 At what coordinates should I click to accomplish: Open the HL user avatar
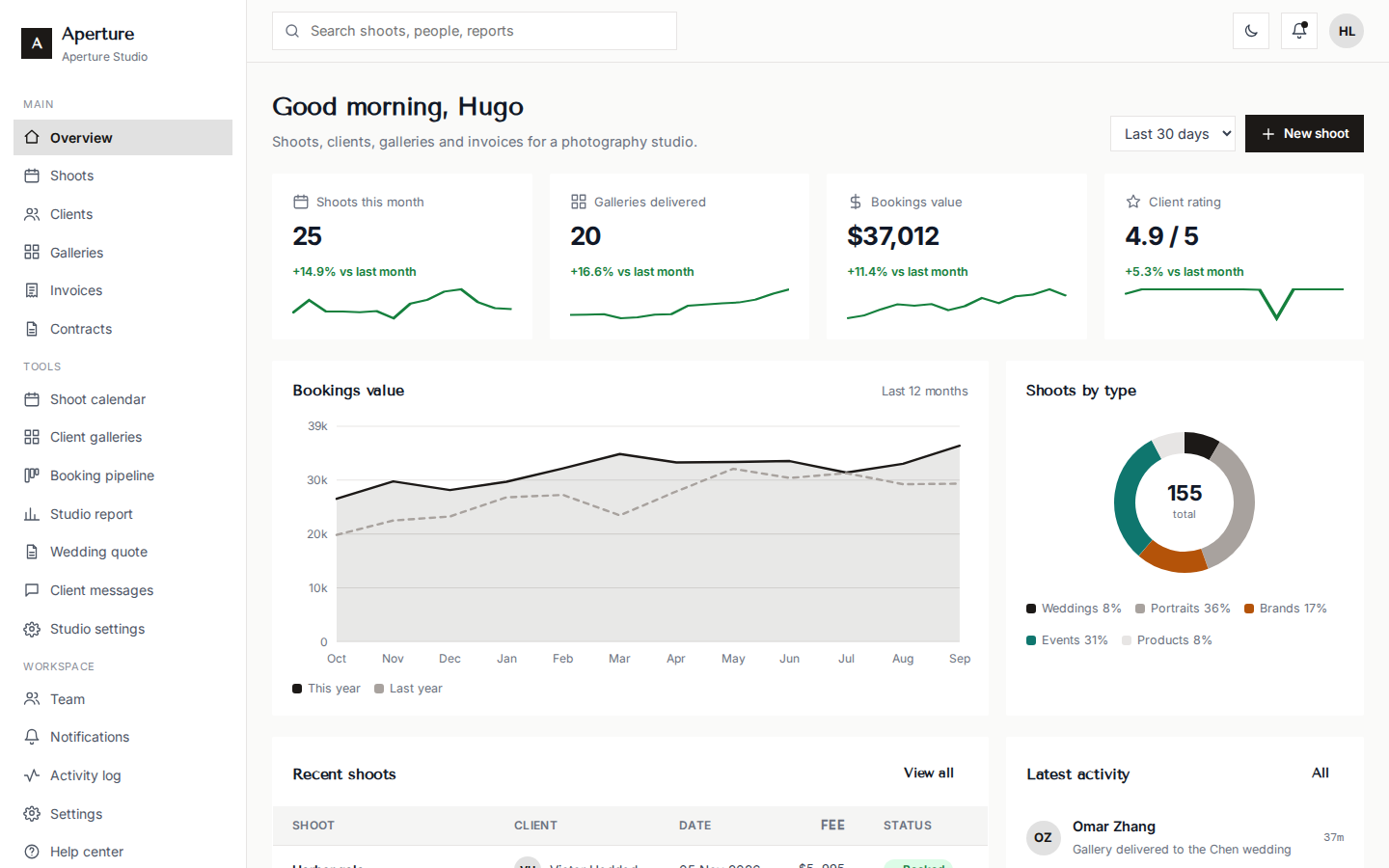click(1347, 31)
